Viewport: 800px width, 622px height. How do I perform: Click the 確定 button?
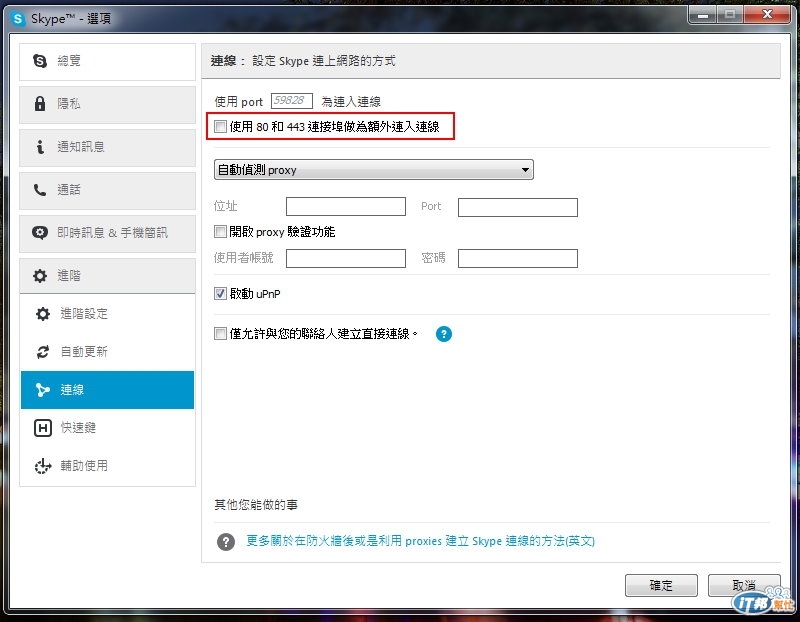tap(661, 585)
